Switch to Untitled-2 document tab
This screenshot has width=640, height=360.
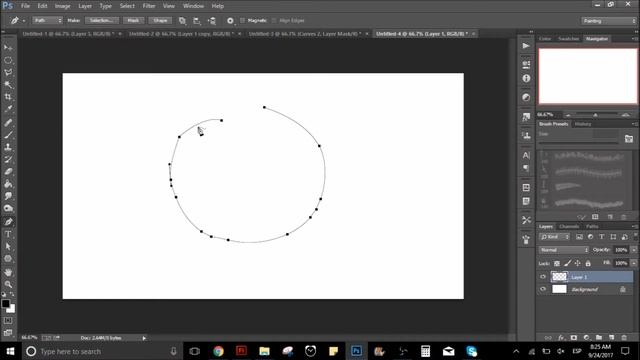coord(182,34)
